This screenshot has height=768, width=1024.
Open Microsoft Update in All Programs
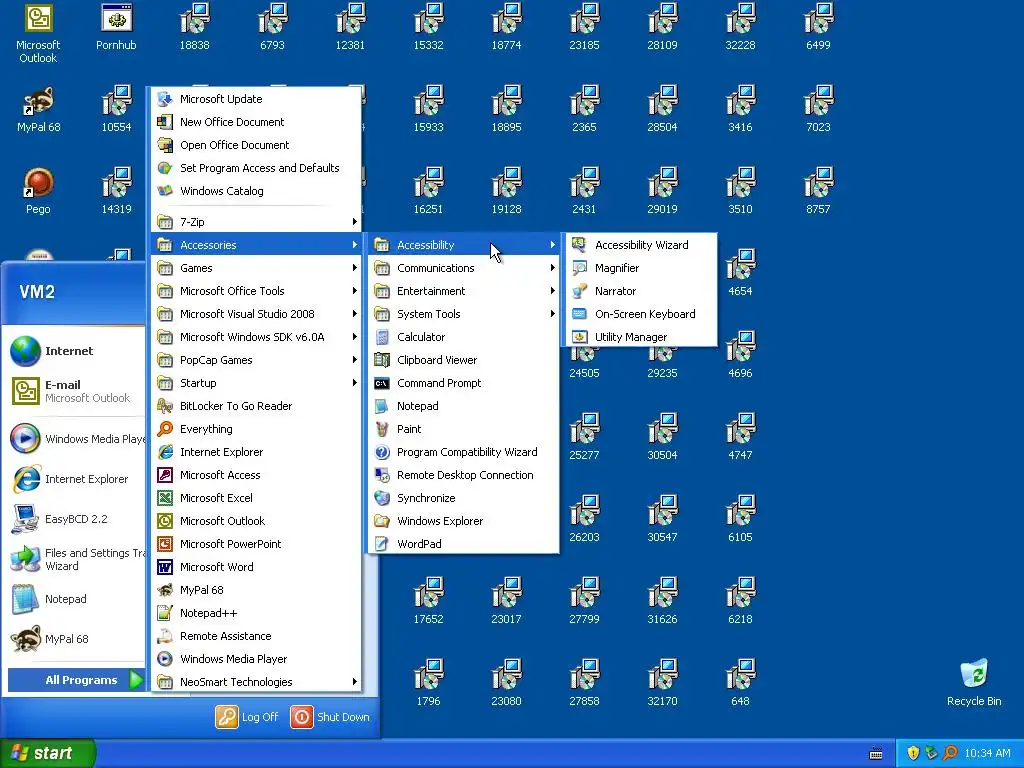pos(256,99)
